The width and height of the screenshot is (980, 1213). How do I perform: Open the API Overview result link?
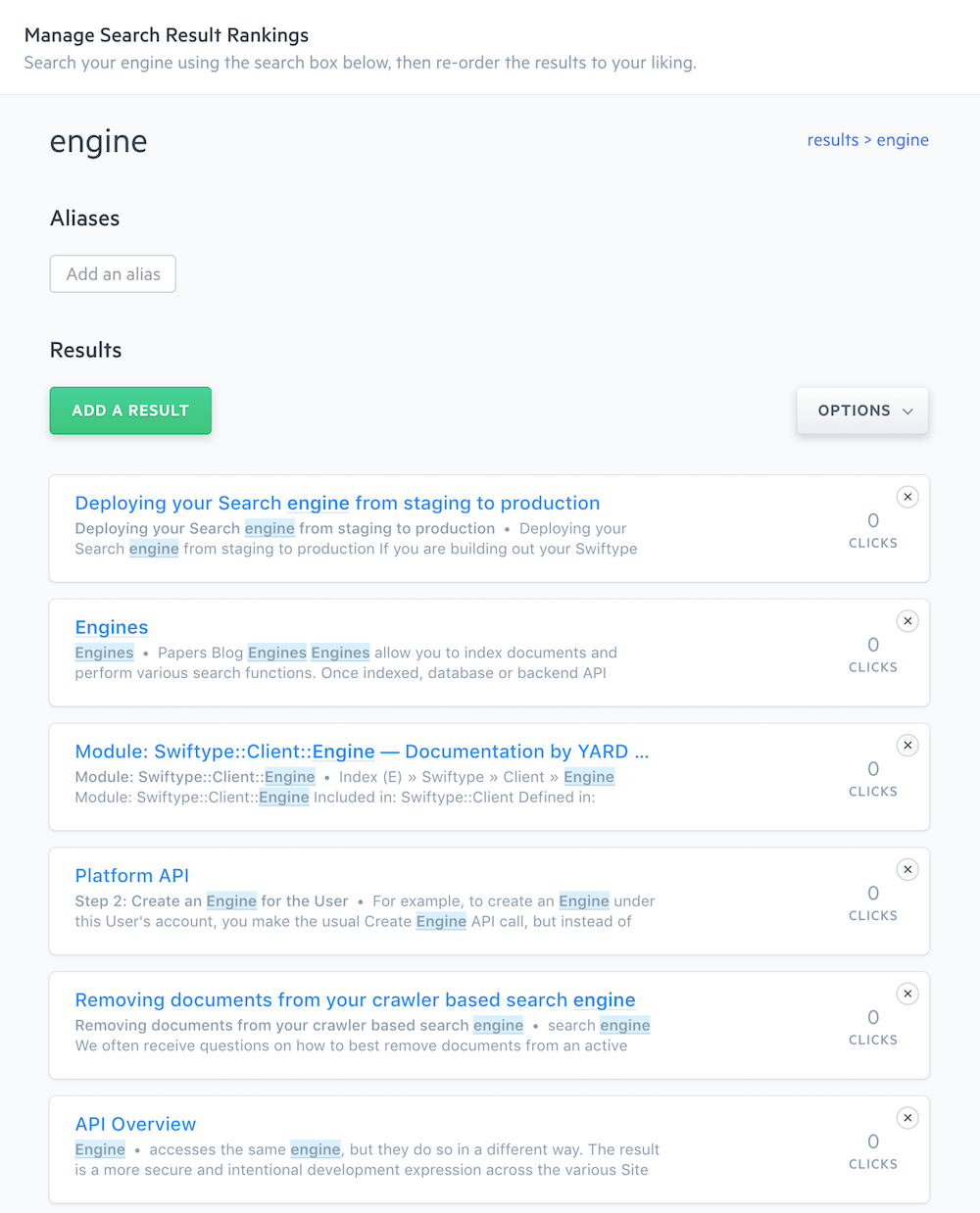point(135,1124)
